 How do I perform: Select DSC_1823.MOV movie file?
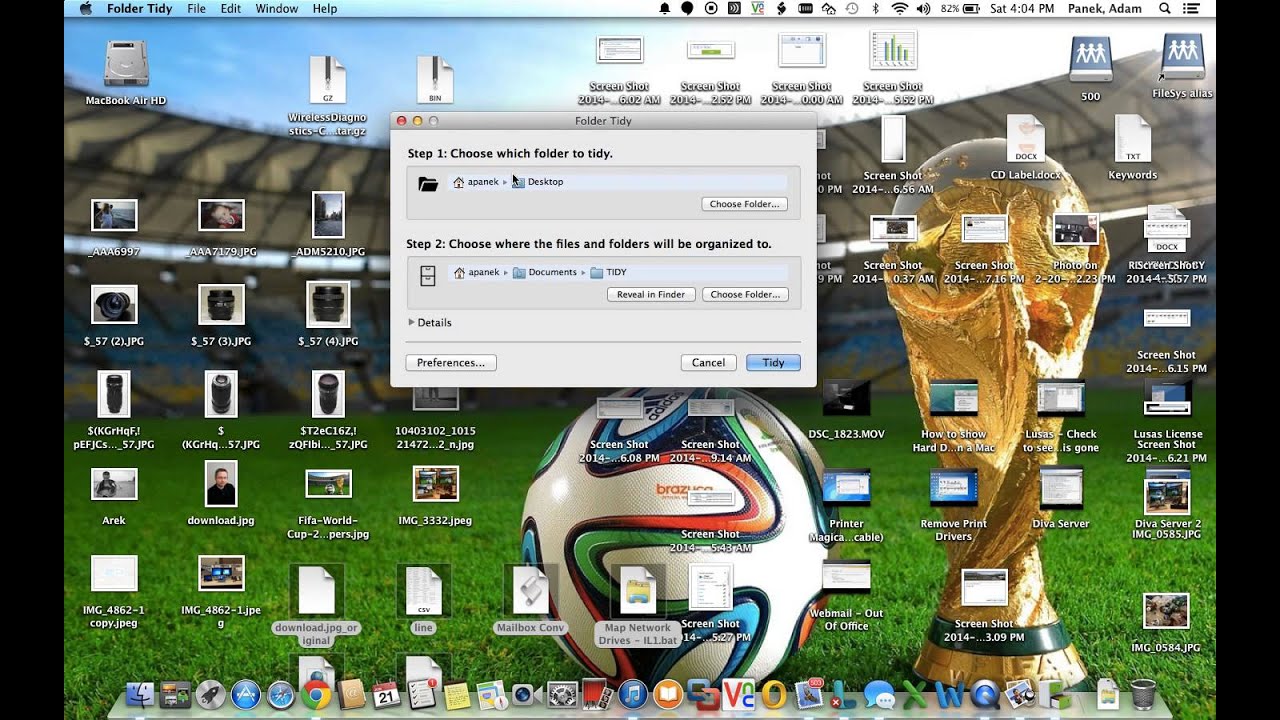tap(846, 398)
